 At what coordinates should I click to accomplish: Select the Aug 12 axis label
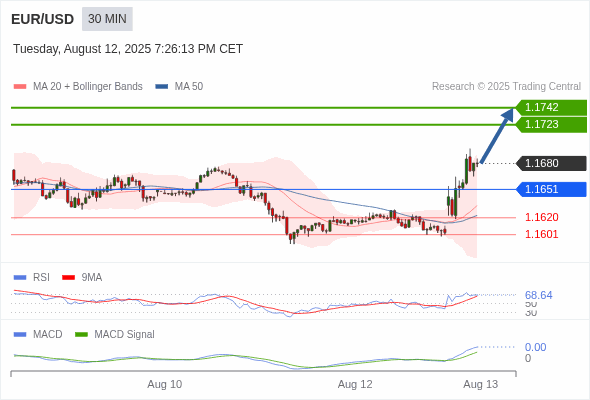(x=355, y=384)
